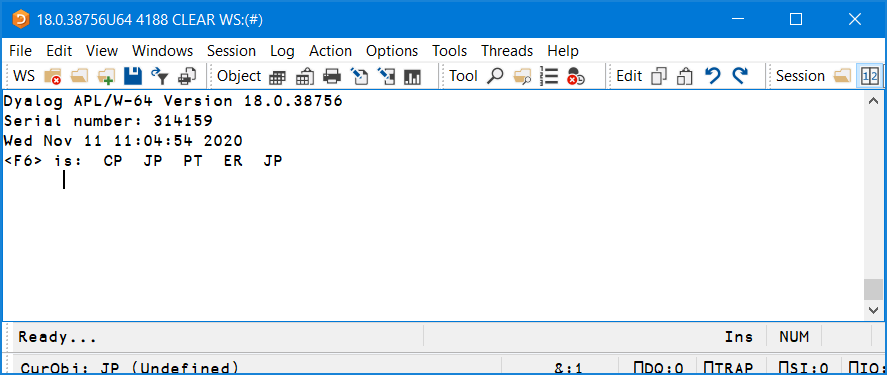The width and height of the screenshot is (887, 375).
Task: Click the Paste clipboard icon
Action: pos(686,76)
